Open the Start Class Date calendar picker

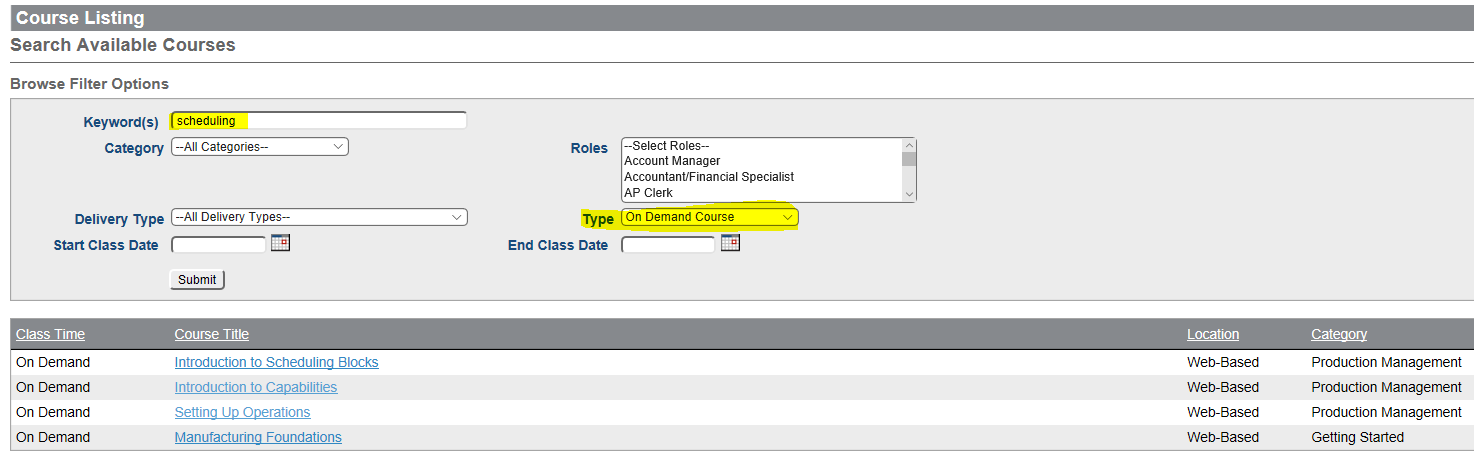click(280, 242)
